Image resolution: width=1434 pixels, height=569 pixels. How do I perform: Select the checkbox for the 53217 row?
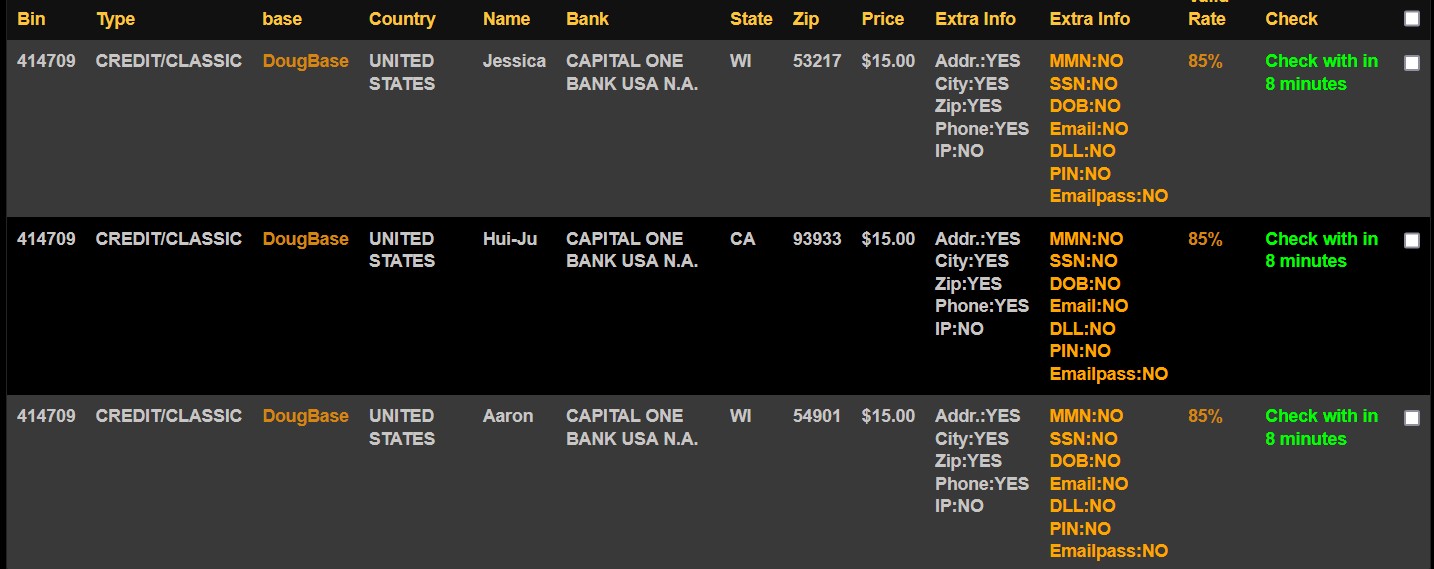[1411, 63]
